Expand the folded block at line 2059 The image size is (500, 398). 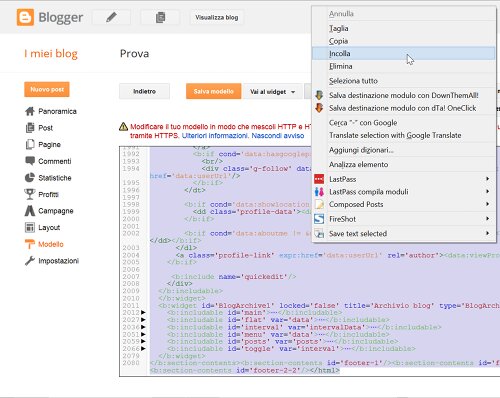click(x=143, y=341)
